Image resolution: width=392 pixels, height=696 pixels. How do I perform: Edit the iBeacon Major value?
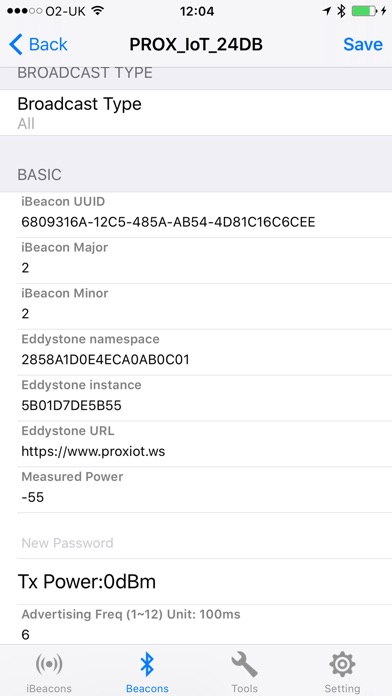[x=205, y=261]
